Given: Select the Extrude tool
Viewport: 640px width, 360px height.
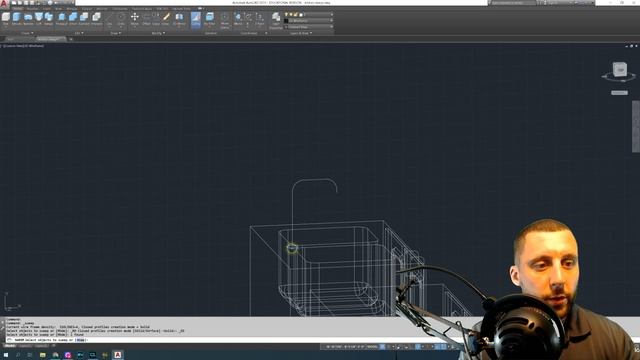Looking at the screenshot, I should 17,18.
